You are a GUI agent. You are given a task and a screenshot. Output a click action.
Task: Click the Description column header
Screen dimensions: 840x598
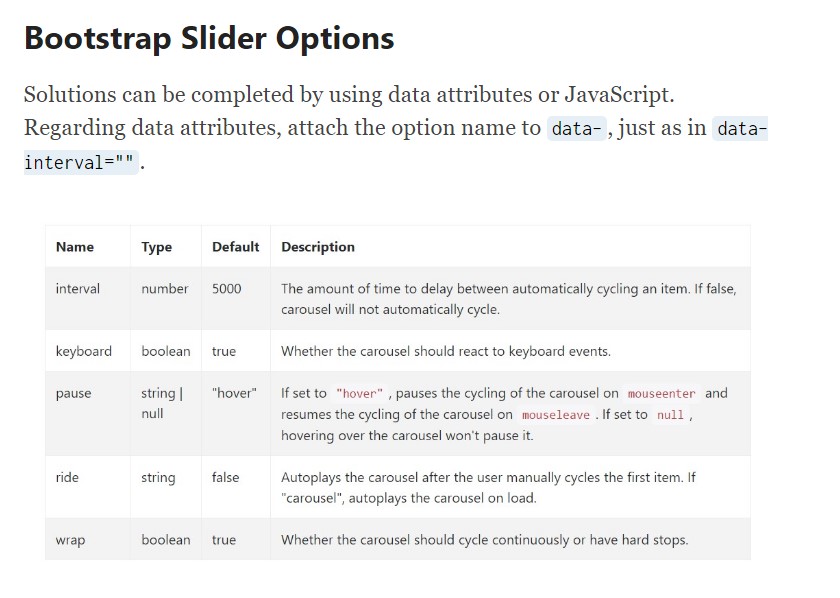(x=318, y=247)
